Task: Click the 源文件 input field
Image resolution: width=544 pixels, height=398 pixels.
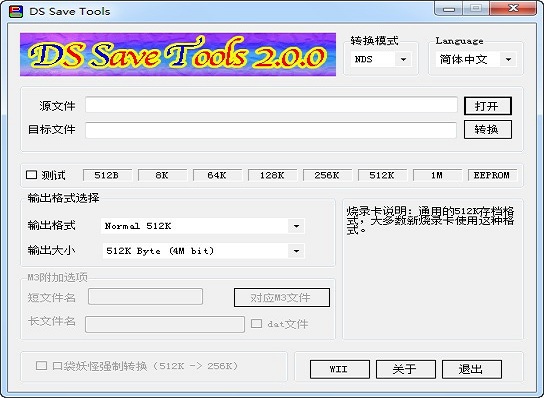Action: [x=271, y=105]
